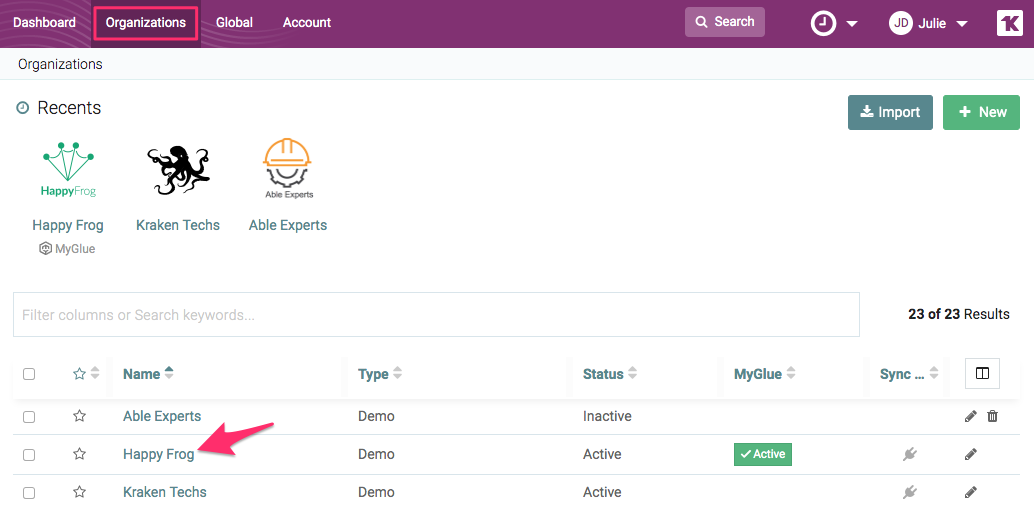Star the Happy Frog organization
The width and height of the screenshot is (1034, 509).
pos(80,454)
